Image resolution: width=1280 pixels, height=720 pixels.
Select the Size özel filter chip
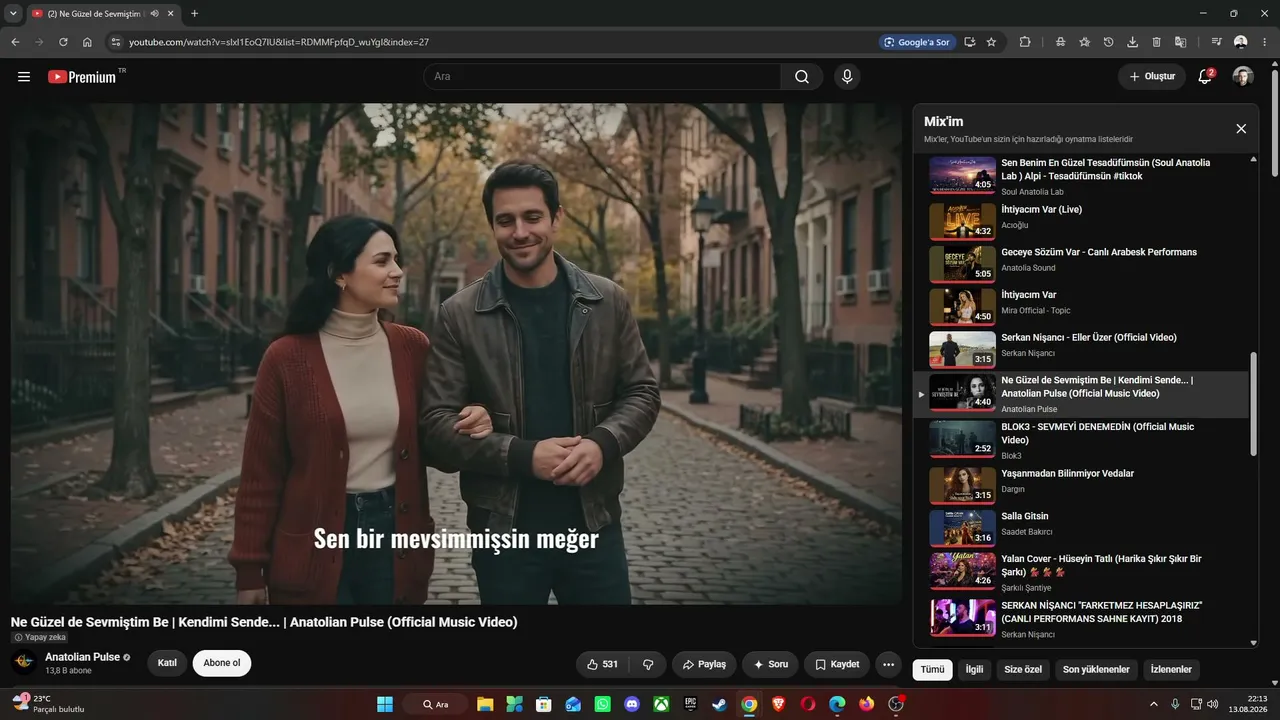tap(1023, 670)
